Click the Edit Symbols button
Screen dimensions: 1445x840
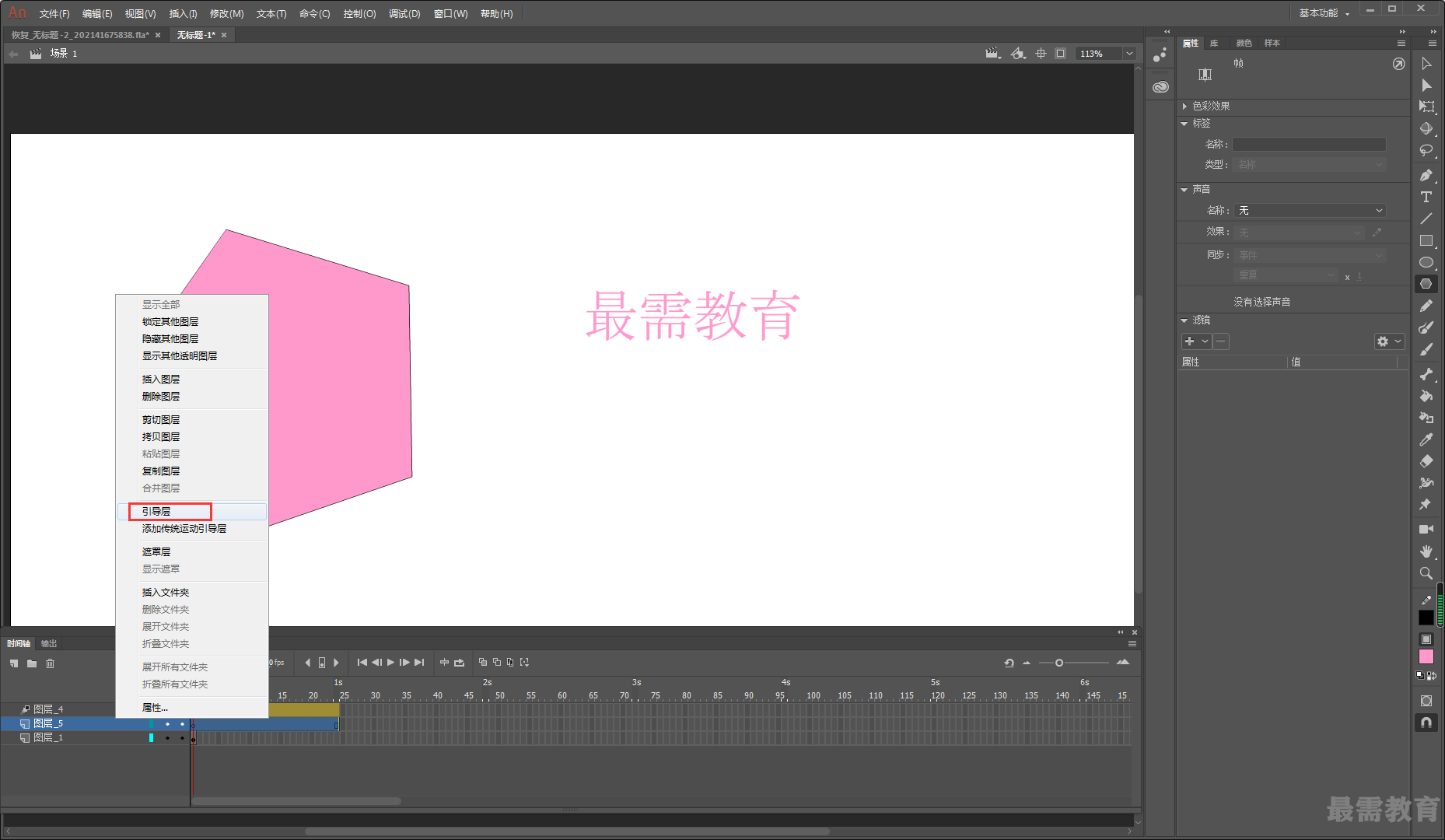(1018, 54)
